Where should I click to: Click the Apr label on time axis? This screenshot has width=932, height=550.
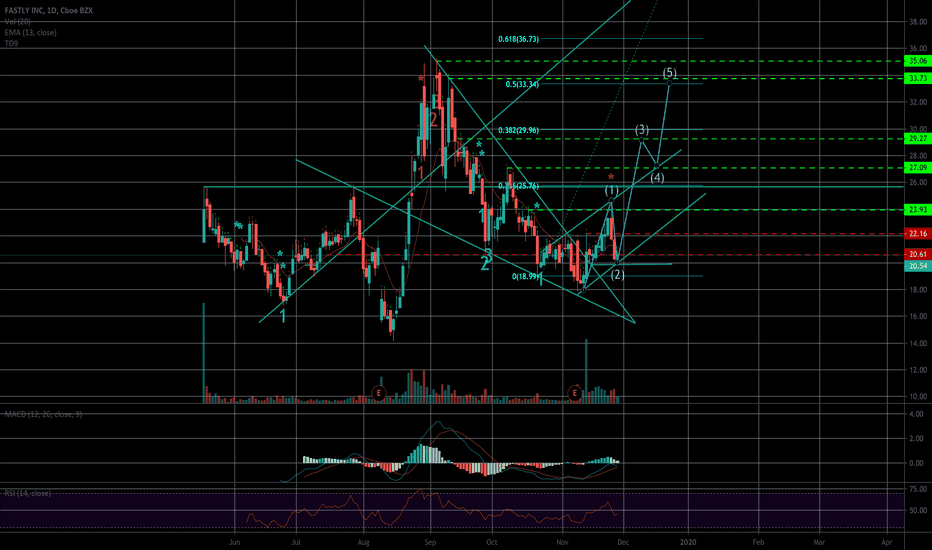coord(887,542)
